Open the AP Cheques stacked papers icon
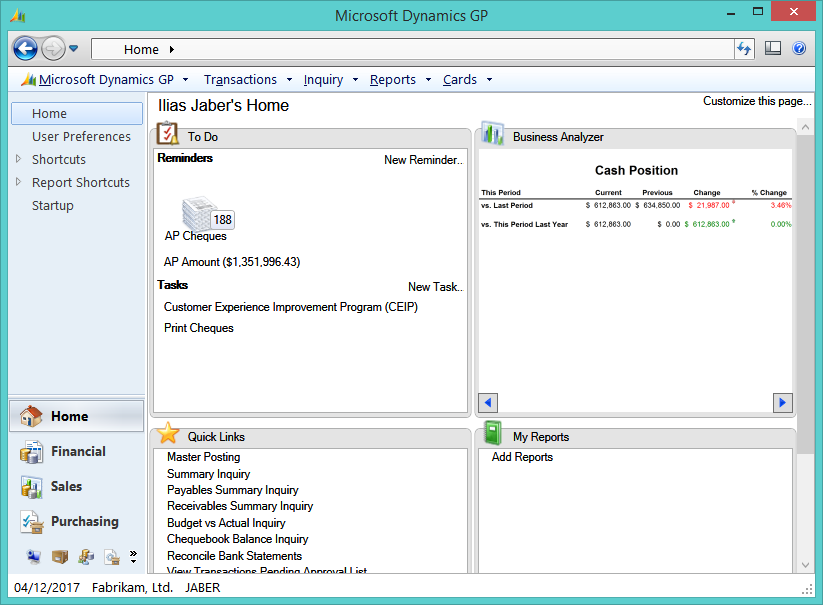Screen dimensions: 823x605 pyautogui.click(x=200, y=213)
